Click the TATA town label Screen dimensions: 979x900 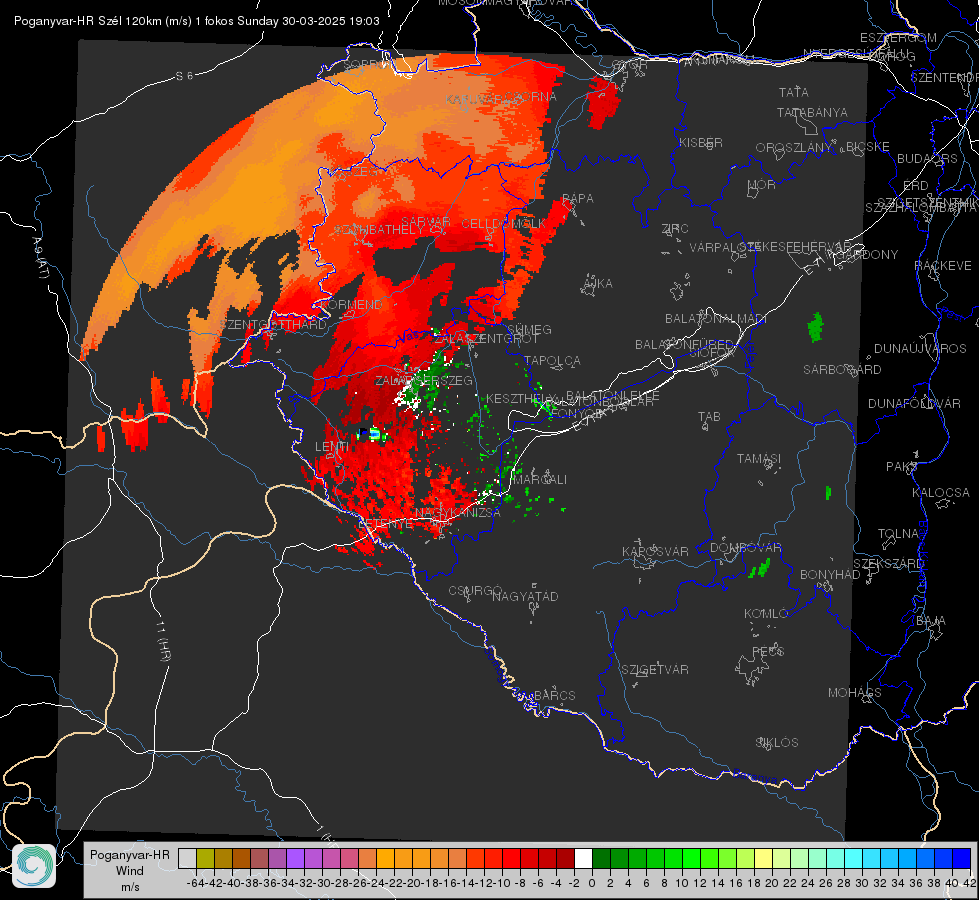click(794, 92)
